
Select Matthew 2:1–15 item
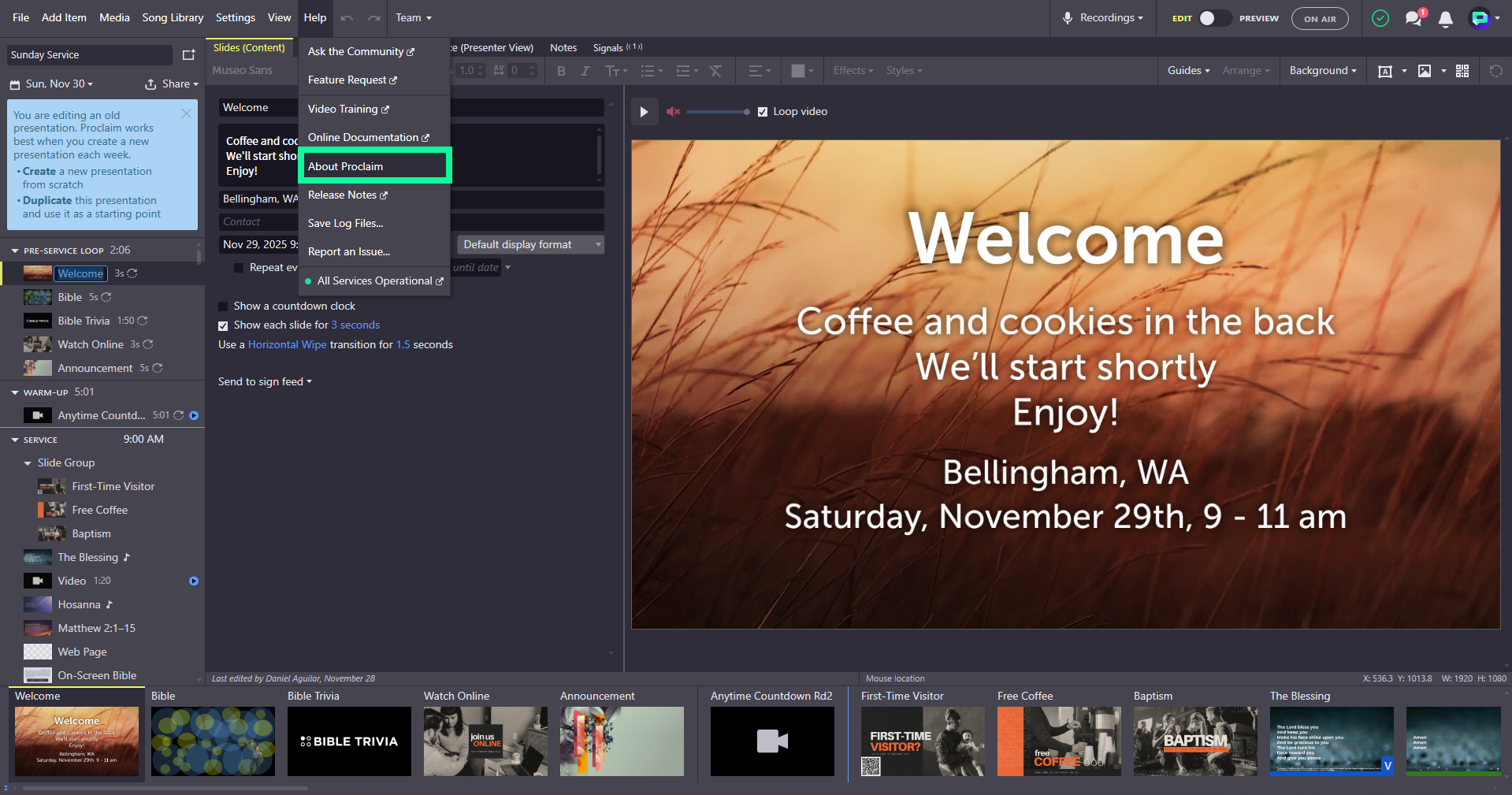[x=96, y=628]
